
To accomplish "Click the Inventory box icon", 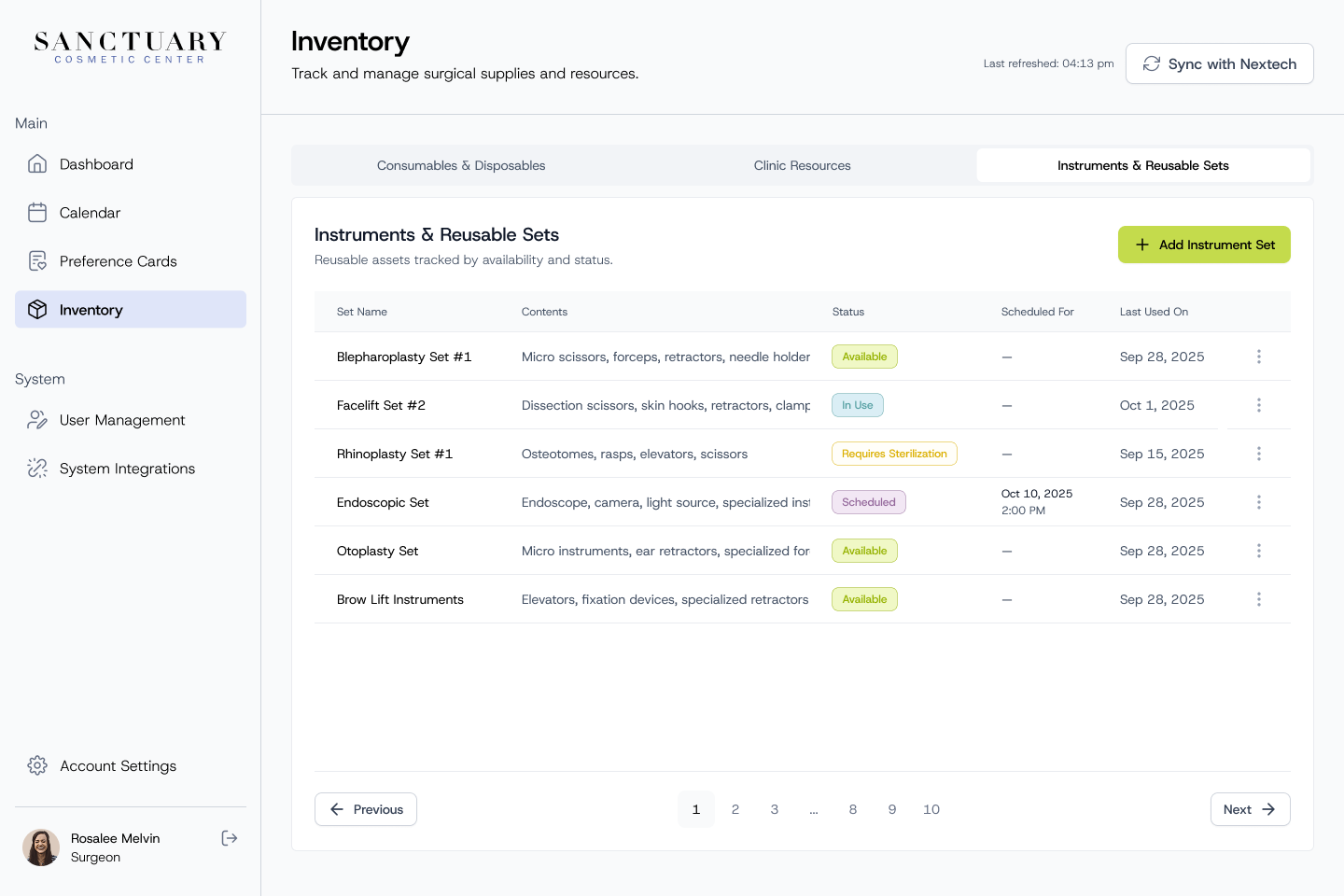I will click(x=37, y=310).
